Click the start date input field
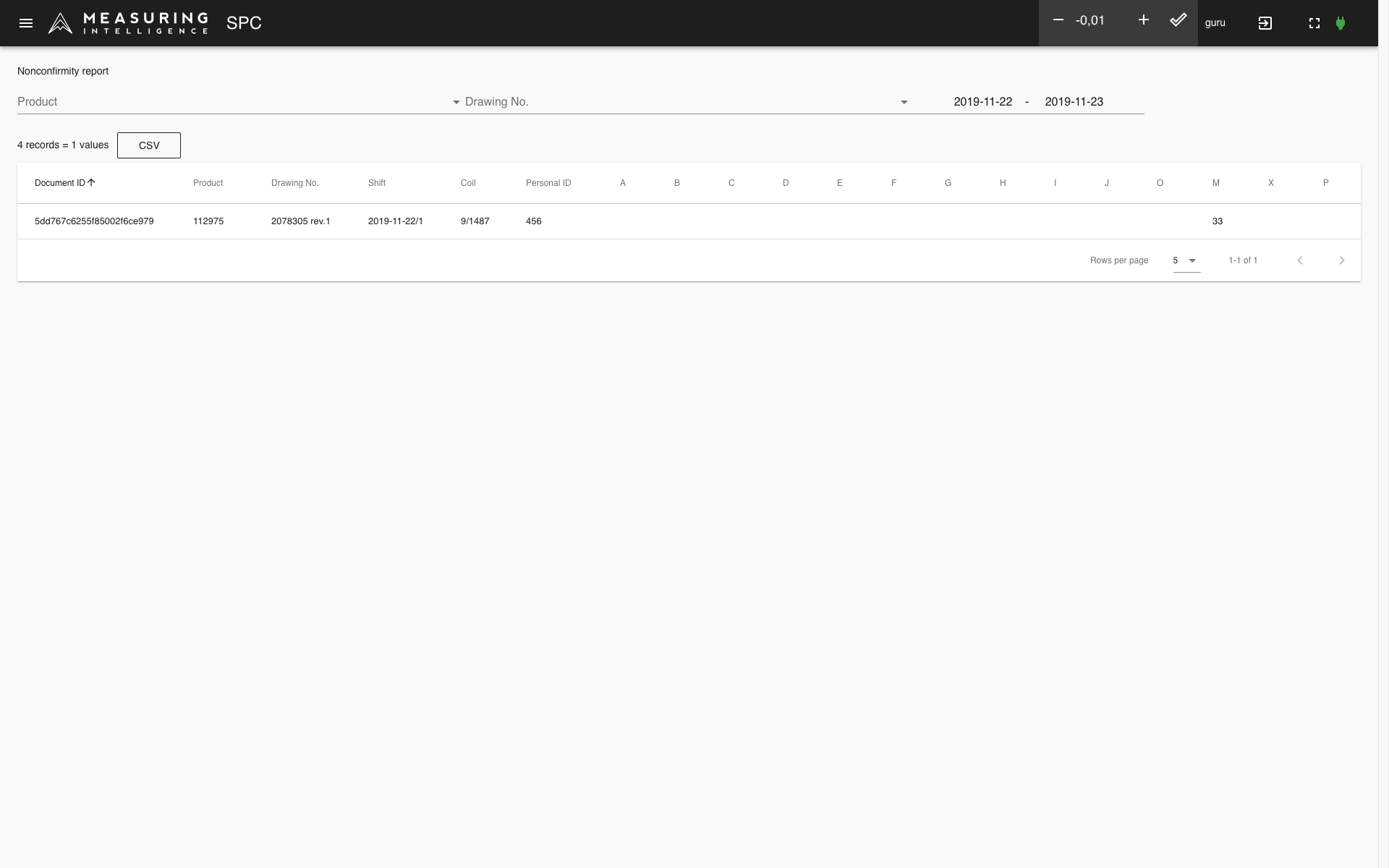 983,101
